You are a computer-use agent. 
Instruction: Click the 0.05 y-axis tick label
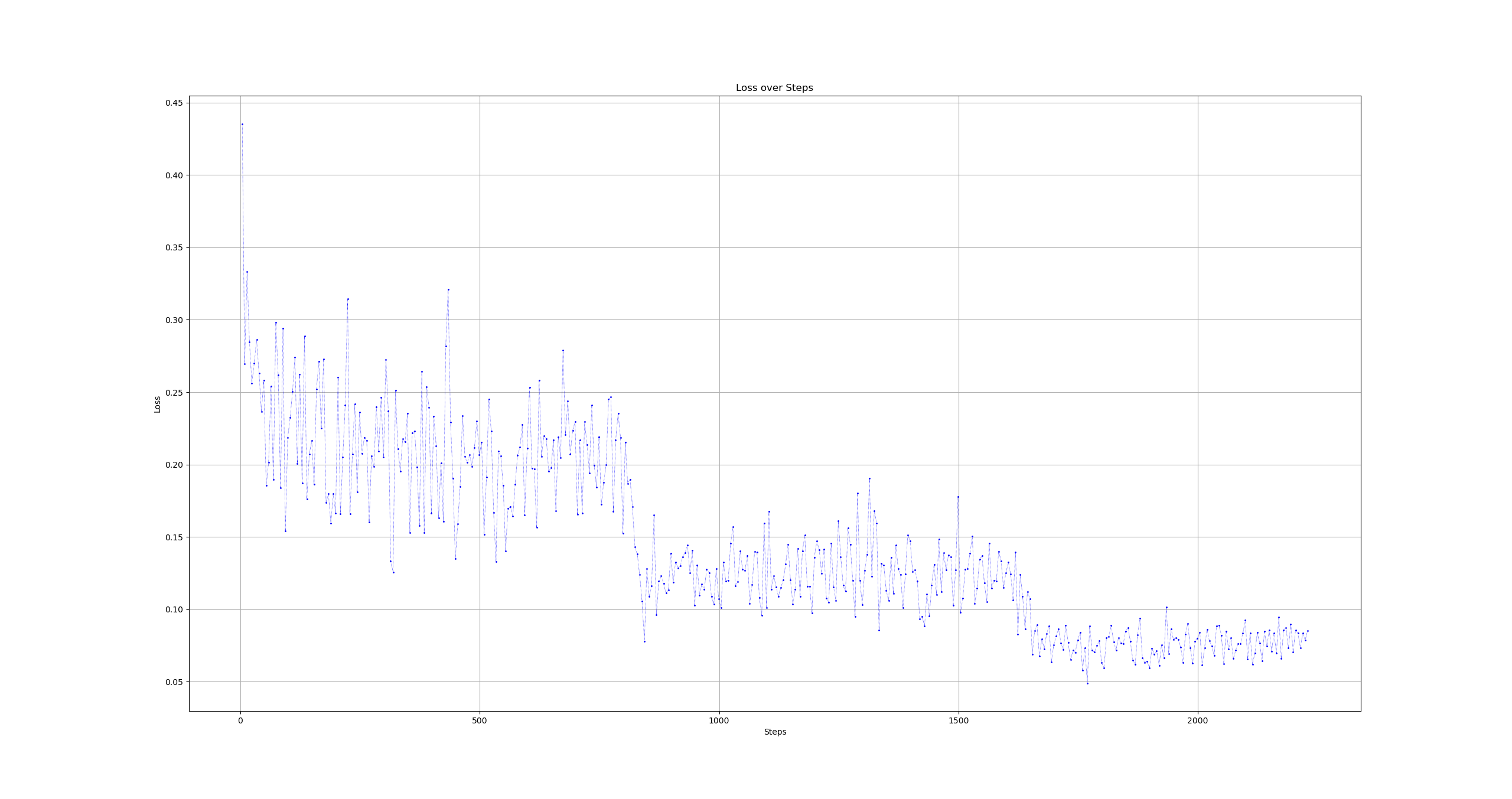click(174, 682)
